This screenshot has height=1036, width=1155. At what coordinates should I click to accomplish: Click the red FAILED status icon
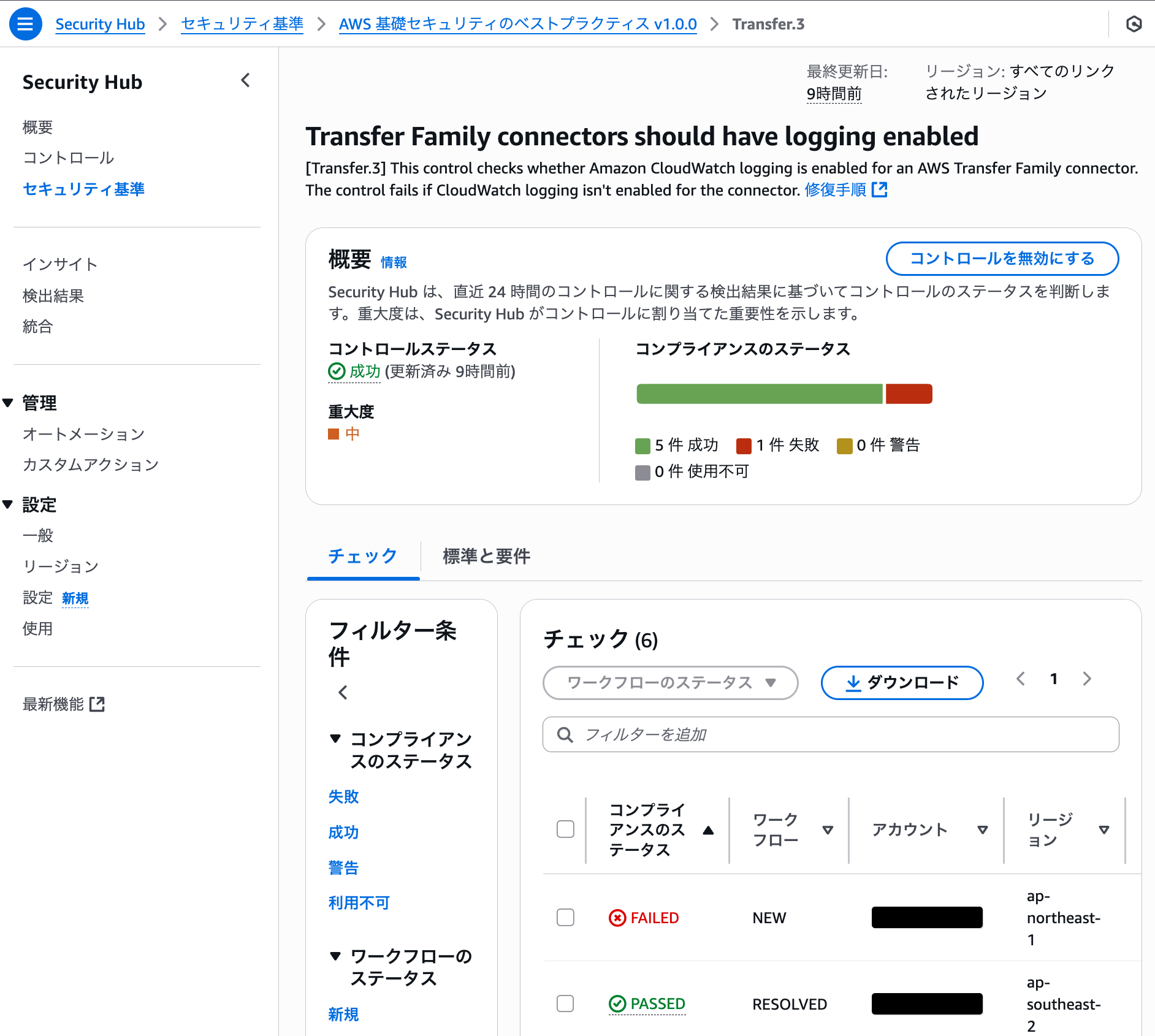tap(617, 918)
